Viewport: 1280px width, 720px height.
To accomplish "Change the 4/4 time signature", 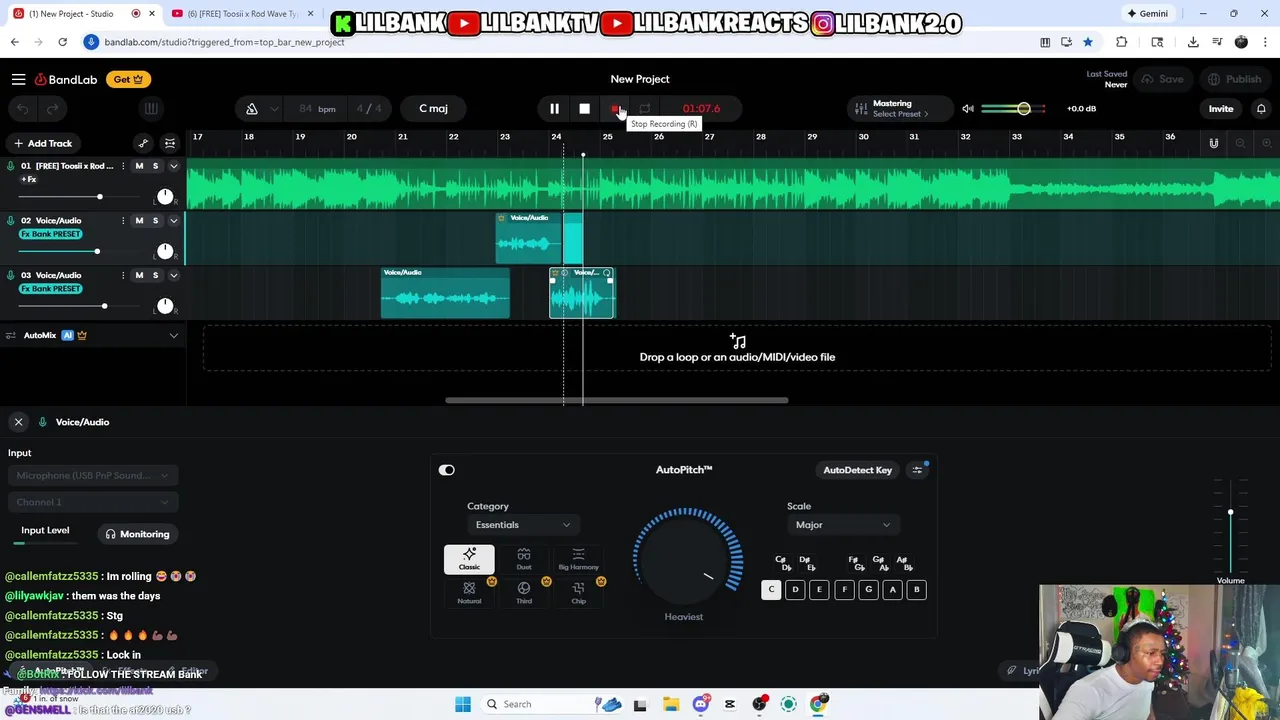I will 369,109.
